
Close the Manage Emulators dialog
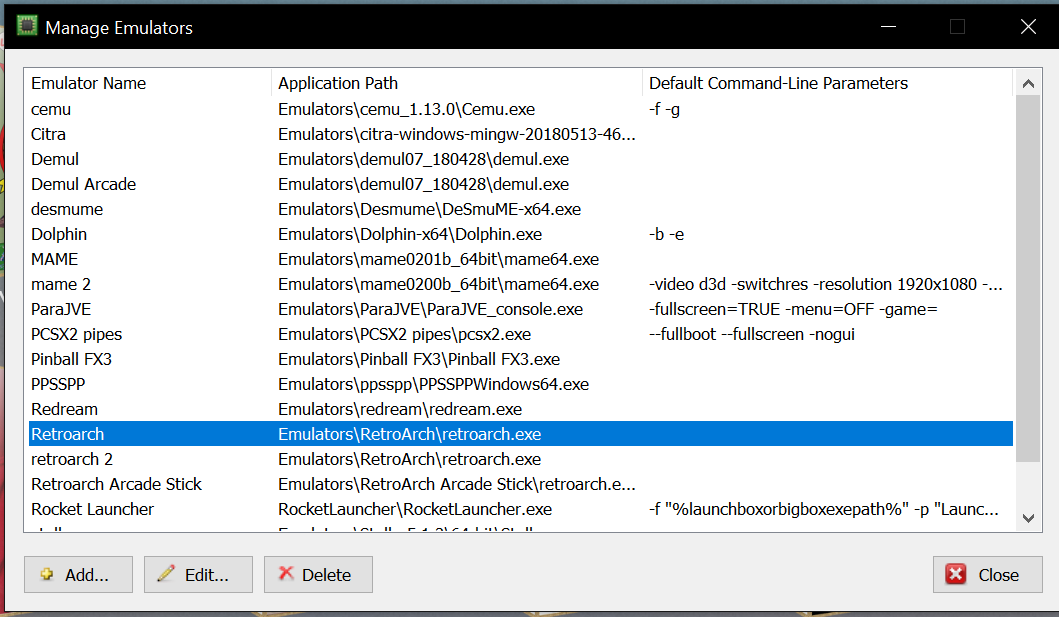[987, 574]
